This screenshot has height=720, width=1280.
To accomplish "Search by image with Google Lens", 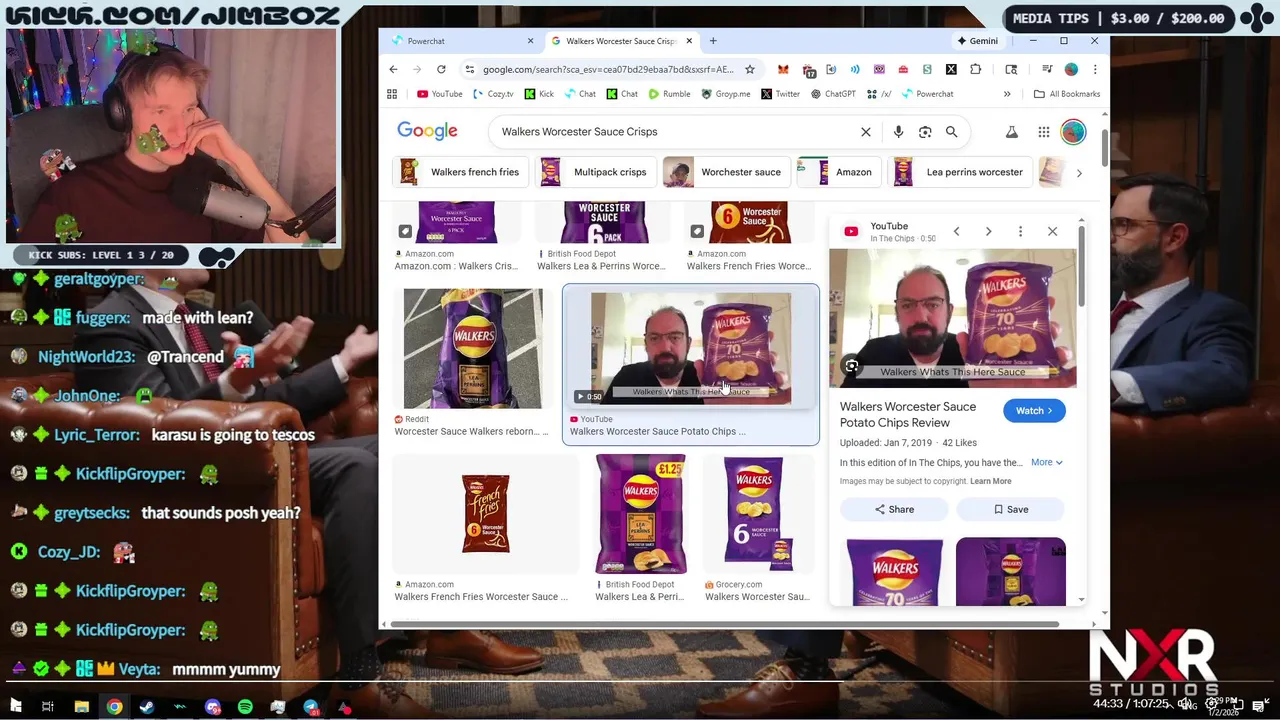I will (x=925, y=132).
